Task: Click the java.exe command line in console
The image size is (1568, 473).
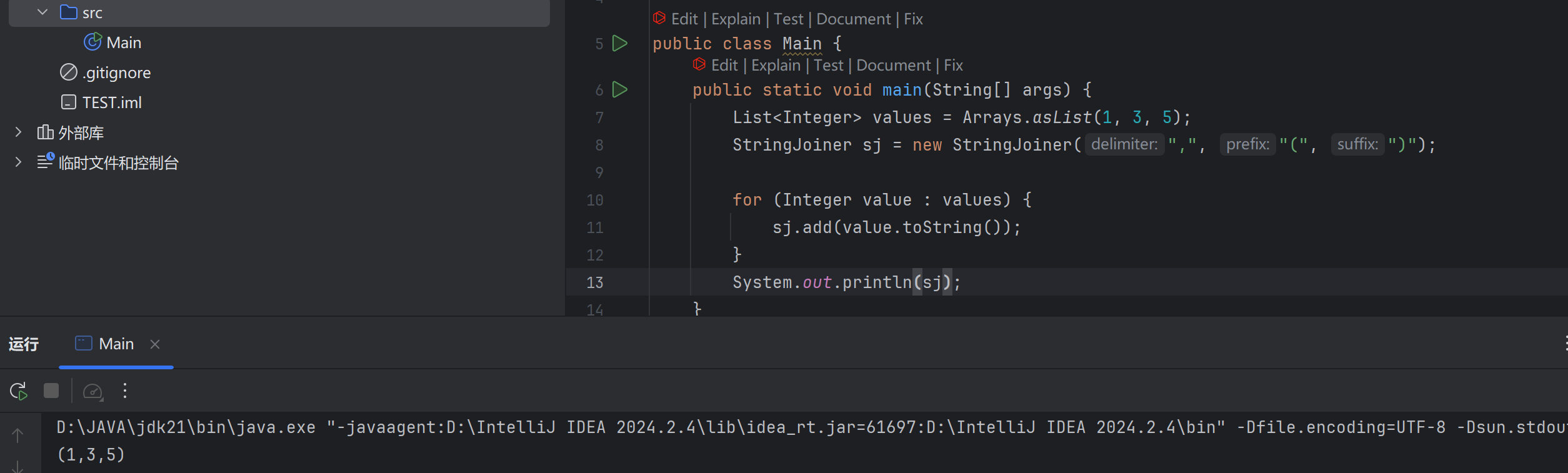Action: click(812, 427)
